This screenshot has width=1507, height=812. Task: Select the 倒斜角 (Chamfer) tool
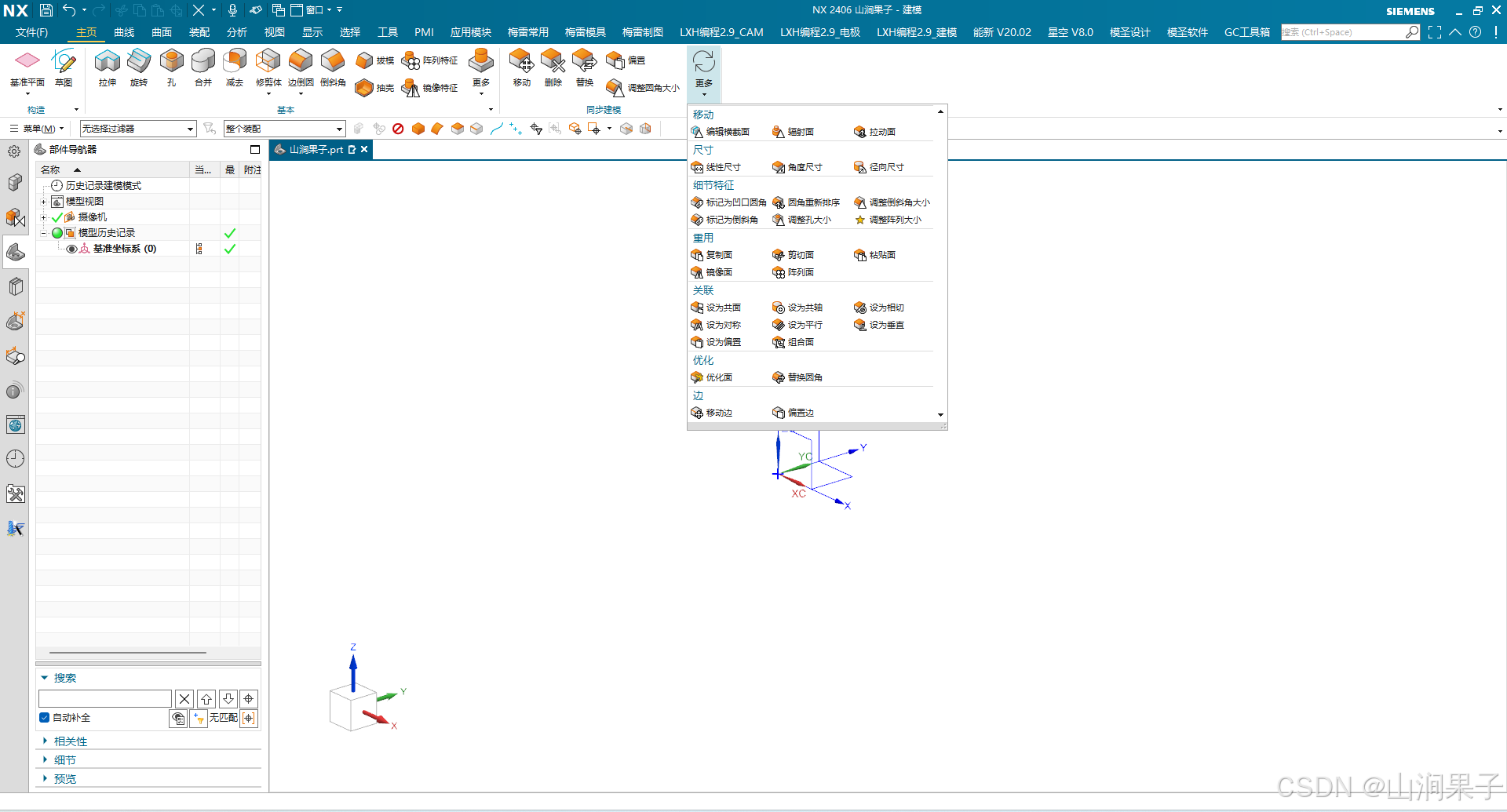coord(333,67)
